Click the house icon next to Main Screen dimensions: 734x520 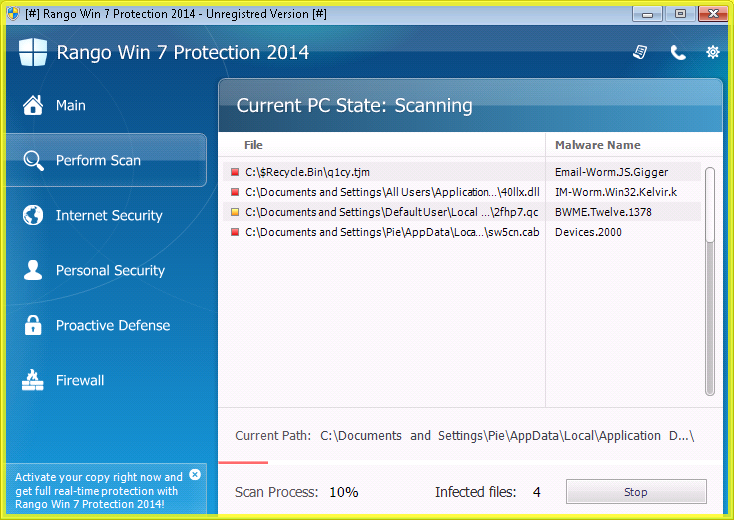pyautogui.click(x=33, y=105)
